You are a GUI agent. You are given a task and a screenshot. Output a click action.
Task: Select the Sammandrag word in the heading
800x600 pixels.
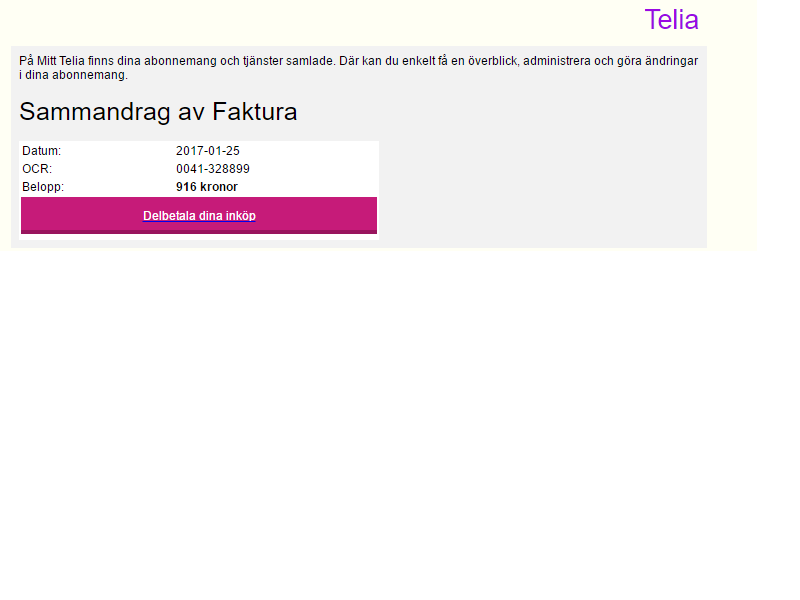(94, 112)
